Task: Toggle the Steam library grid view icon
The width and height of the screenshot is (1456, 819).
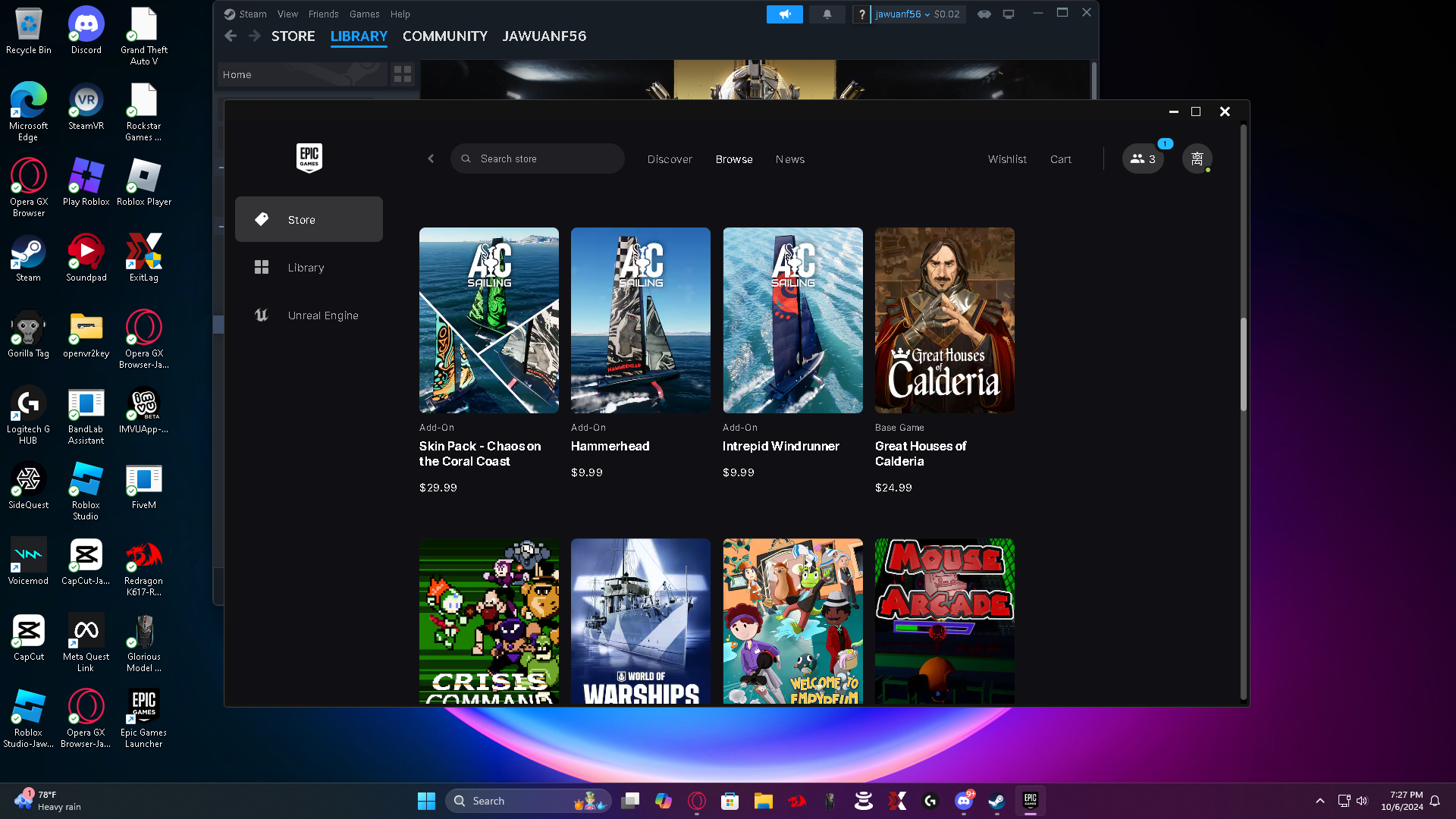Action: [x=403, y=74]
